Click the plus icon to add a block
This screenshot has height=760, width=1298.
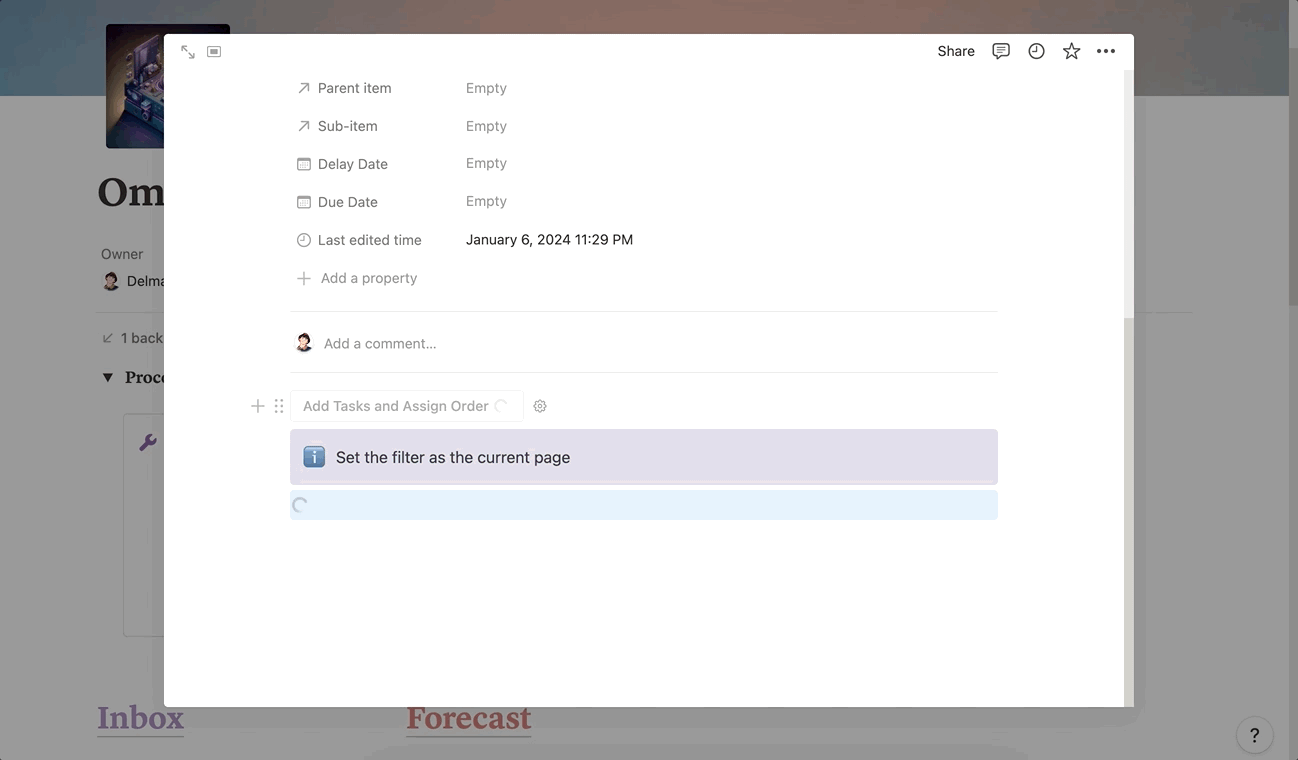(x=258, y=406)
